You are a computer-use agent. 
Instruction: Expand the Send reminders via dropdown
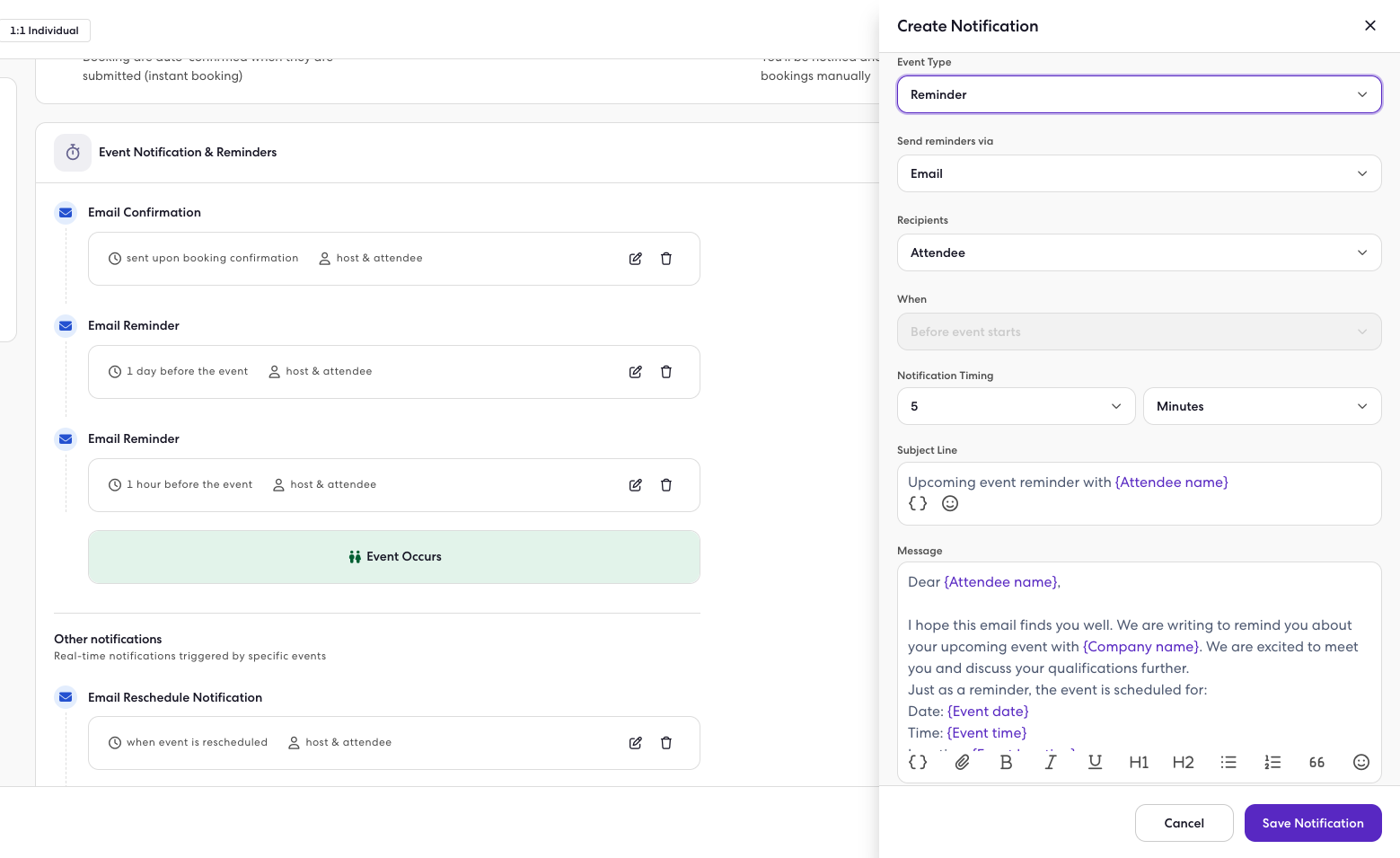1139,173
